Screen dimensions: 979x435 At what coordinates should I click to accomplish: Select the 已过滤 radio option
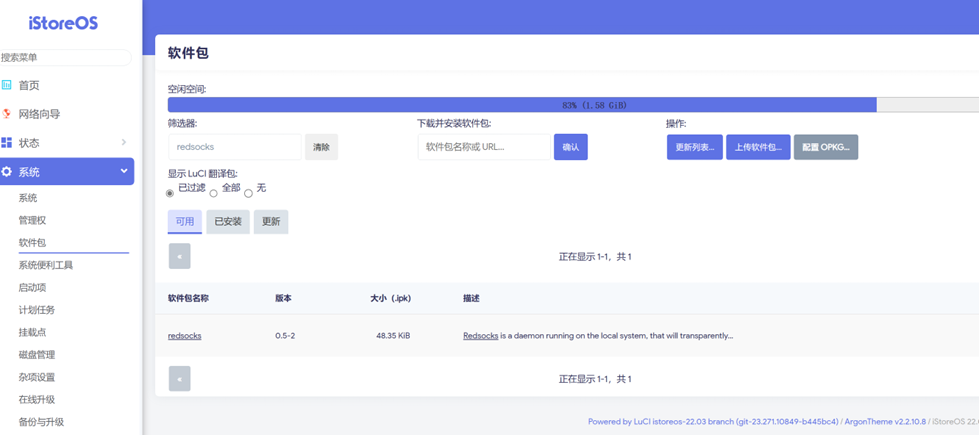170,193
